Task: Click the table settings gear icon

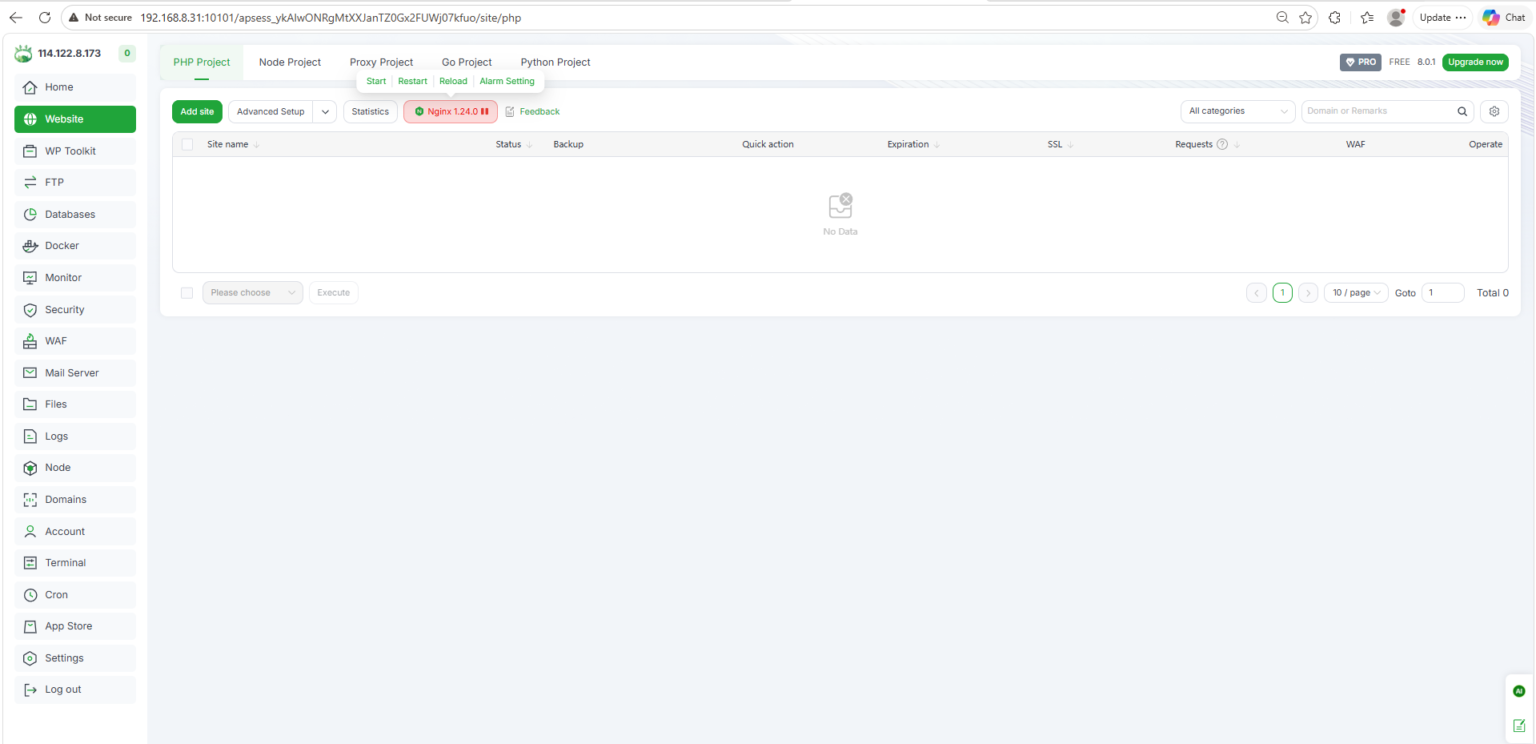Action: tap(1494, 111)
